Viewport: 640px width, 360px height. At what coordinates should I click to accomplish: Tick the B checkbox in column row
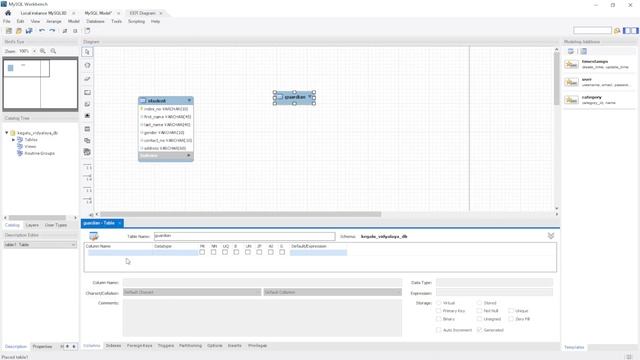236,252
